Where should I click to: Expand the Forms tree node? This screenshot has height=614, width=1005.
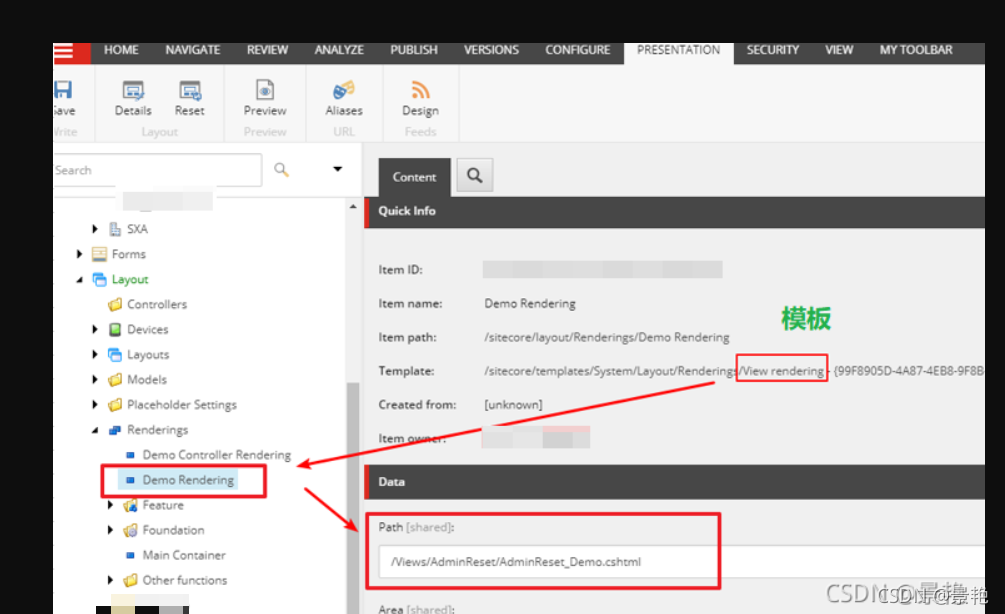[x=79, y=254]
